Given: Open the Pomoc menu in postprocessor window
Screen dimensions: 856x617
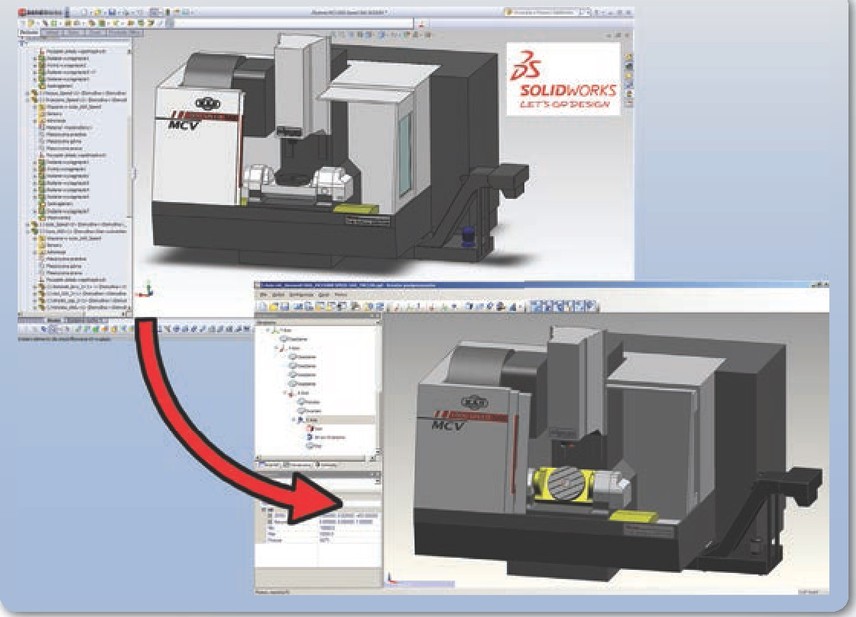Looking at the screenshot, I should [x=341, y=295].
